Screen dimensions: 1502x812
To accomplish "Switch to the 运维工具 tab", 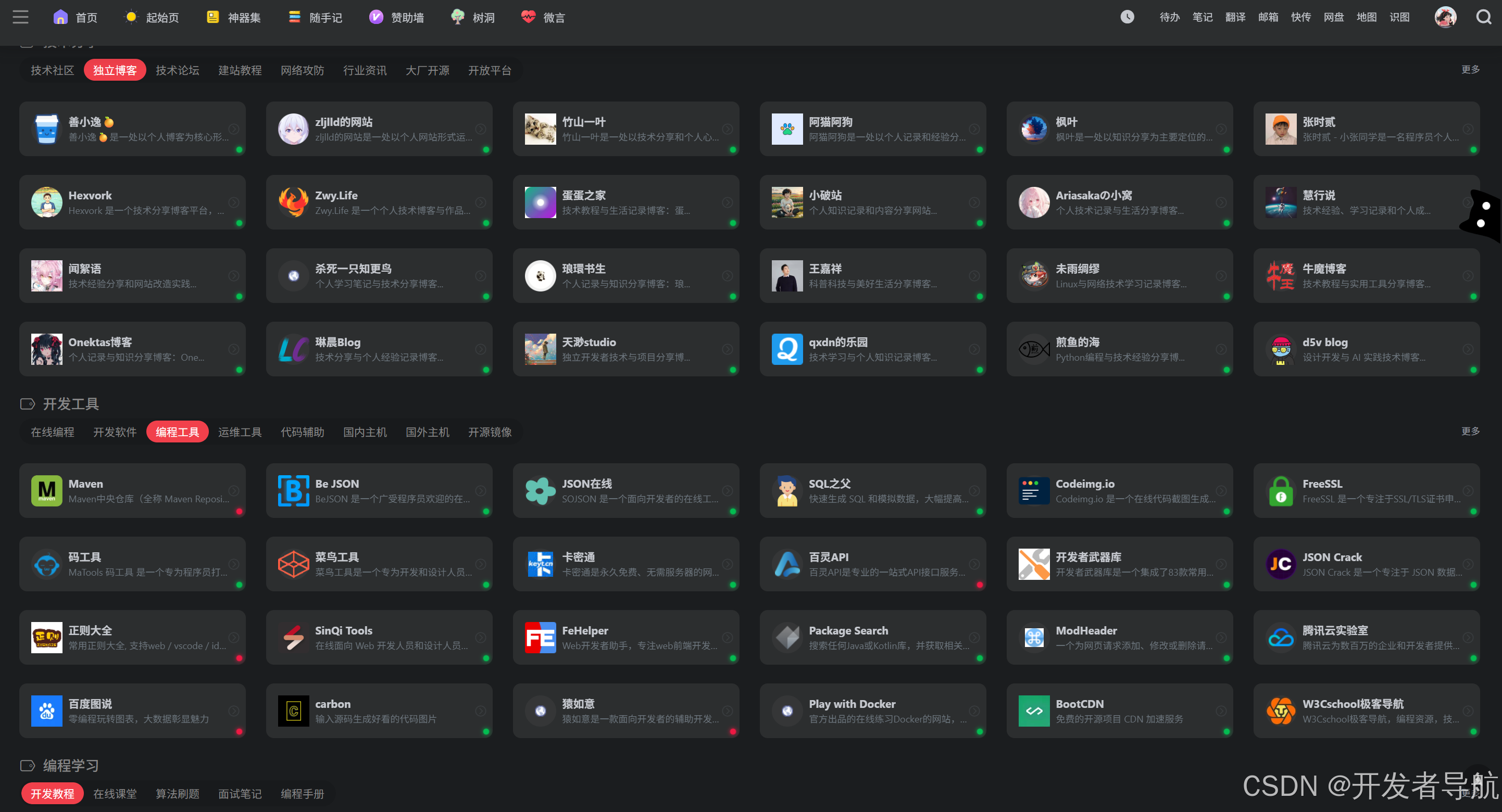I will 240,432.
